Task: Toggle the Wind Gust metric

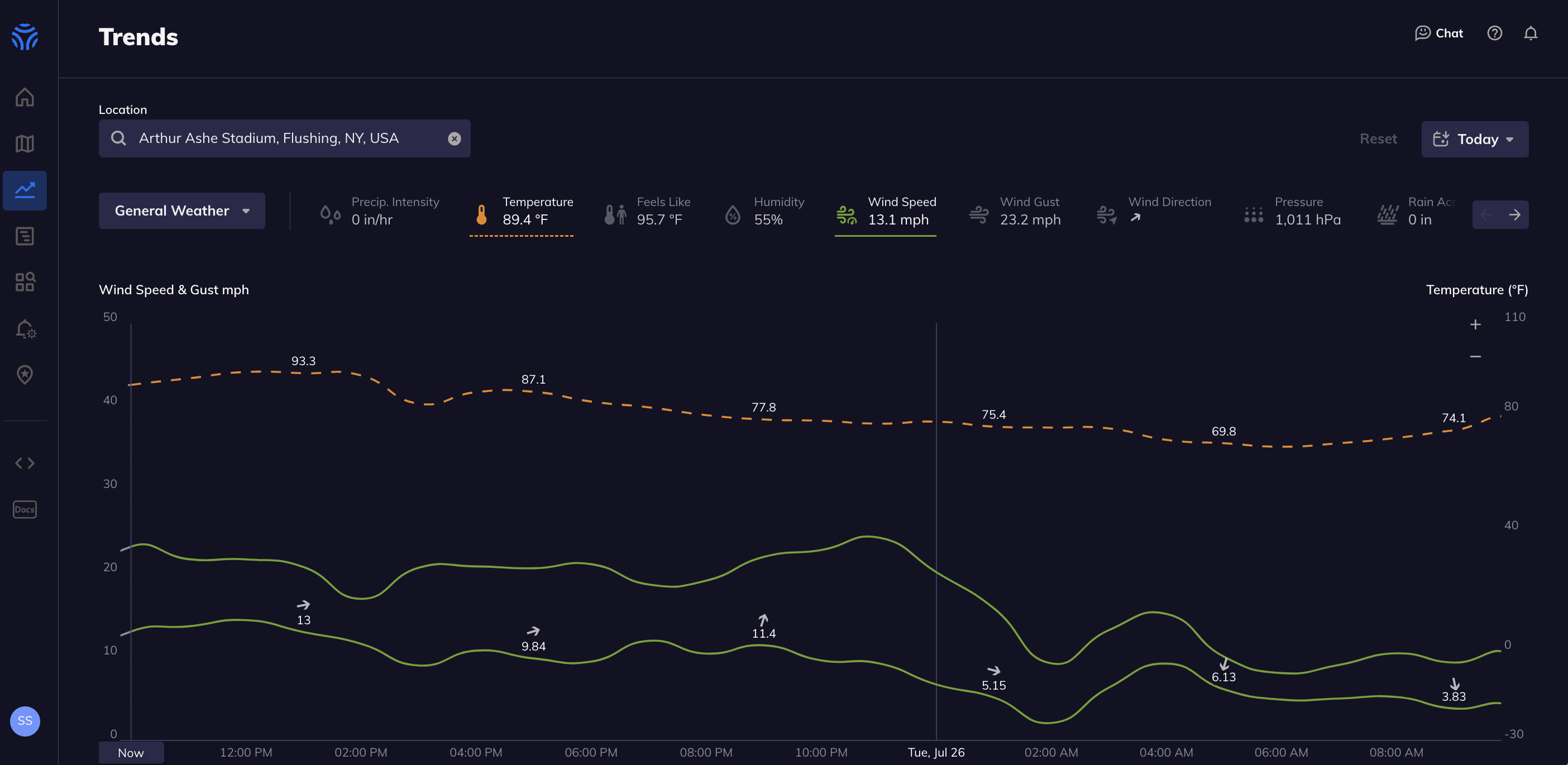Action: click(1015, 211)
